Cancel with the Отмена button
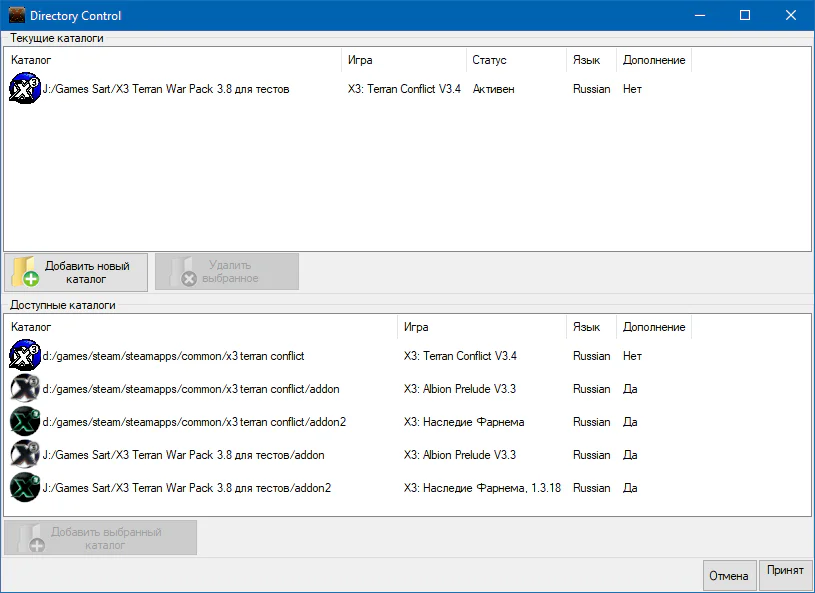 (x=729, y=576)
